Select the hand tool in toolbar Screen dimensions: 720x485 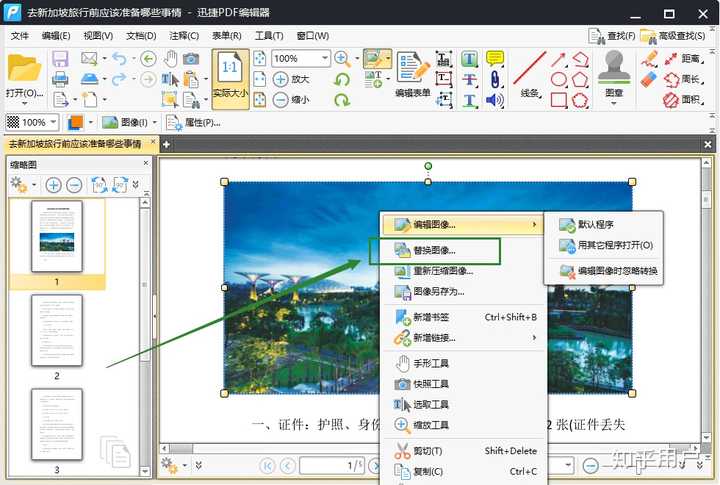point(171,58)
